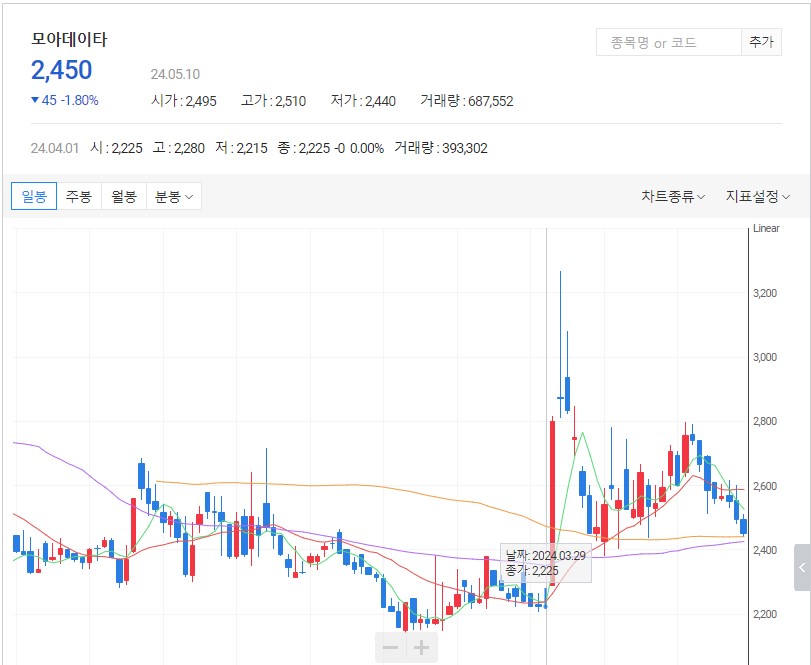Viewport: 811px width, 665px height.
Task: Click the blue down-triangle price change indicator
Action: click(x=36, y=100)
